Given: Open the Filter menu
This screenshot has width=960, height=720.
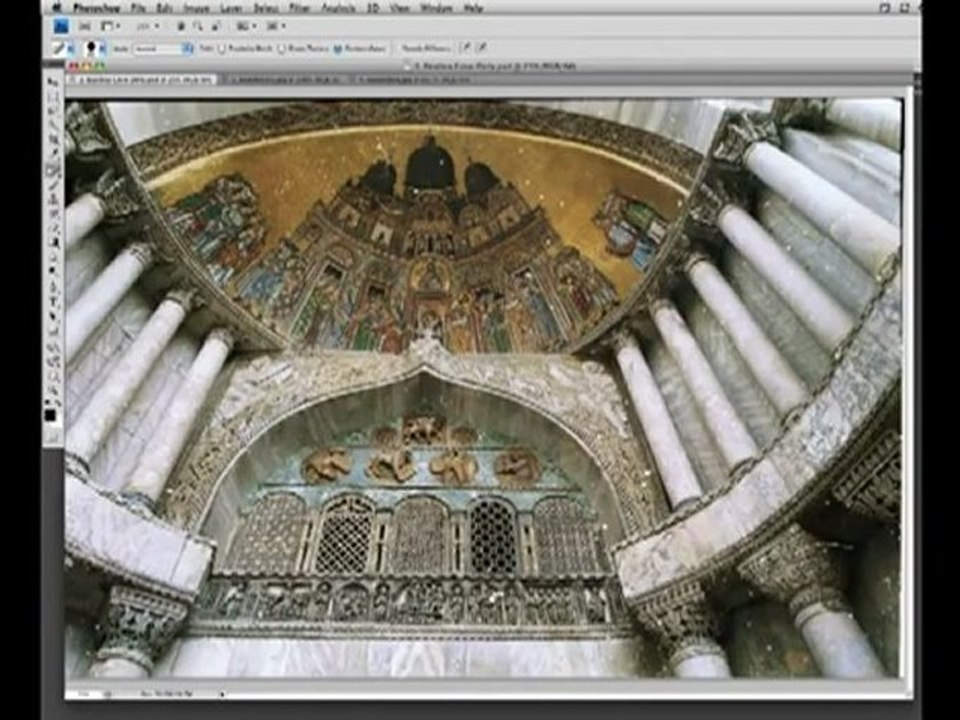Looking at the screenshot, I should click(x=299, y=9).
